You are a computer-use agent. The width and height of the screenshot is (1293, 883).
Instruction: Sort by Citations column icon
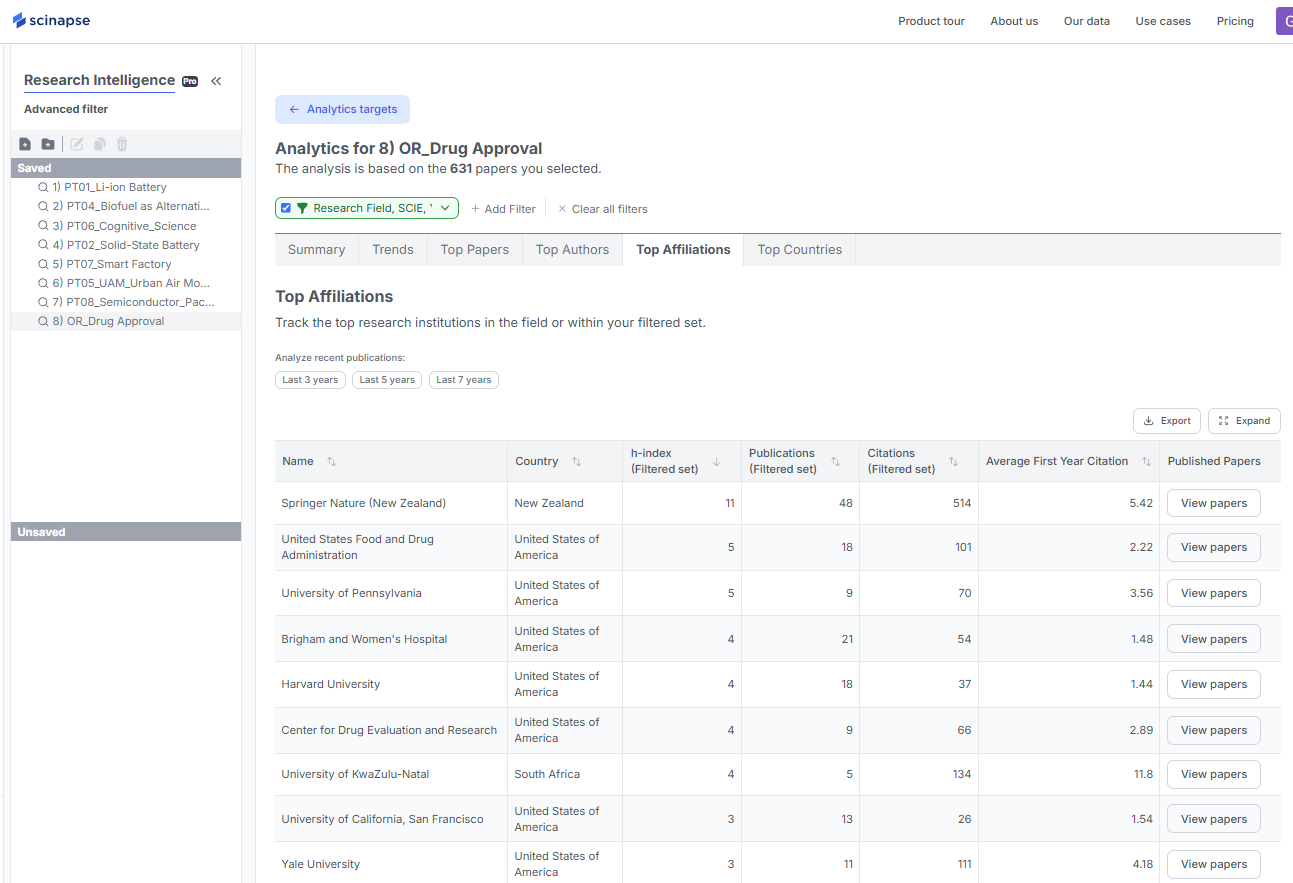click(953, 462)
